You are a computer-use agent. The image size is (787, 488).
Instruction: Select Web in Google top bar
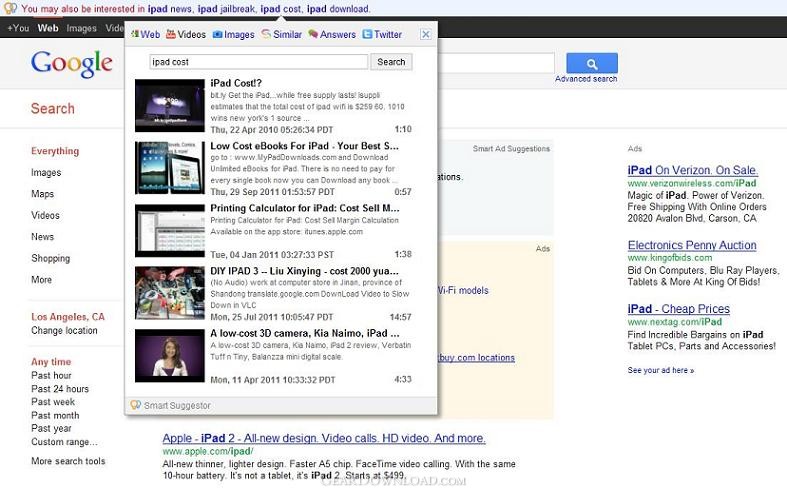48,28
